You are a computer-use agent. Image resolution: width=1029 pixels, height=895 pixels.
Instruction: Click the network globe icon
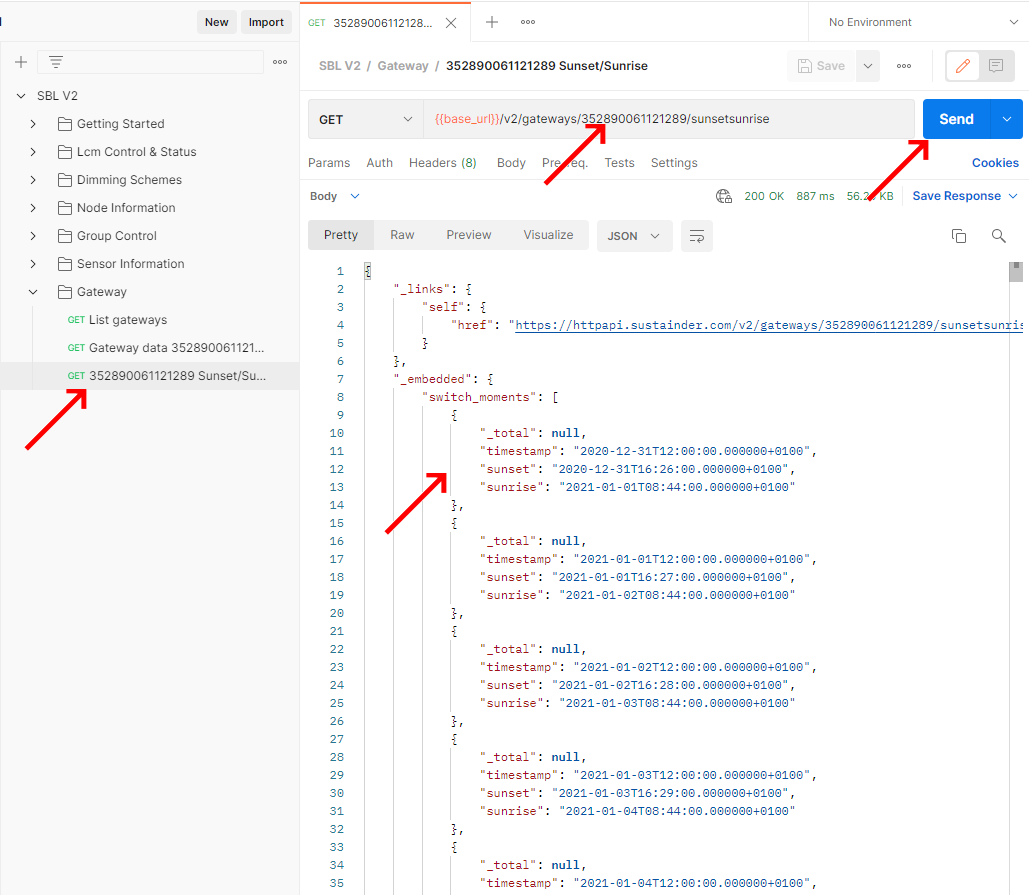click(724, 196)
